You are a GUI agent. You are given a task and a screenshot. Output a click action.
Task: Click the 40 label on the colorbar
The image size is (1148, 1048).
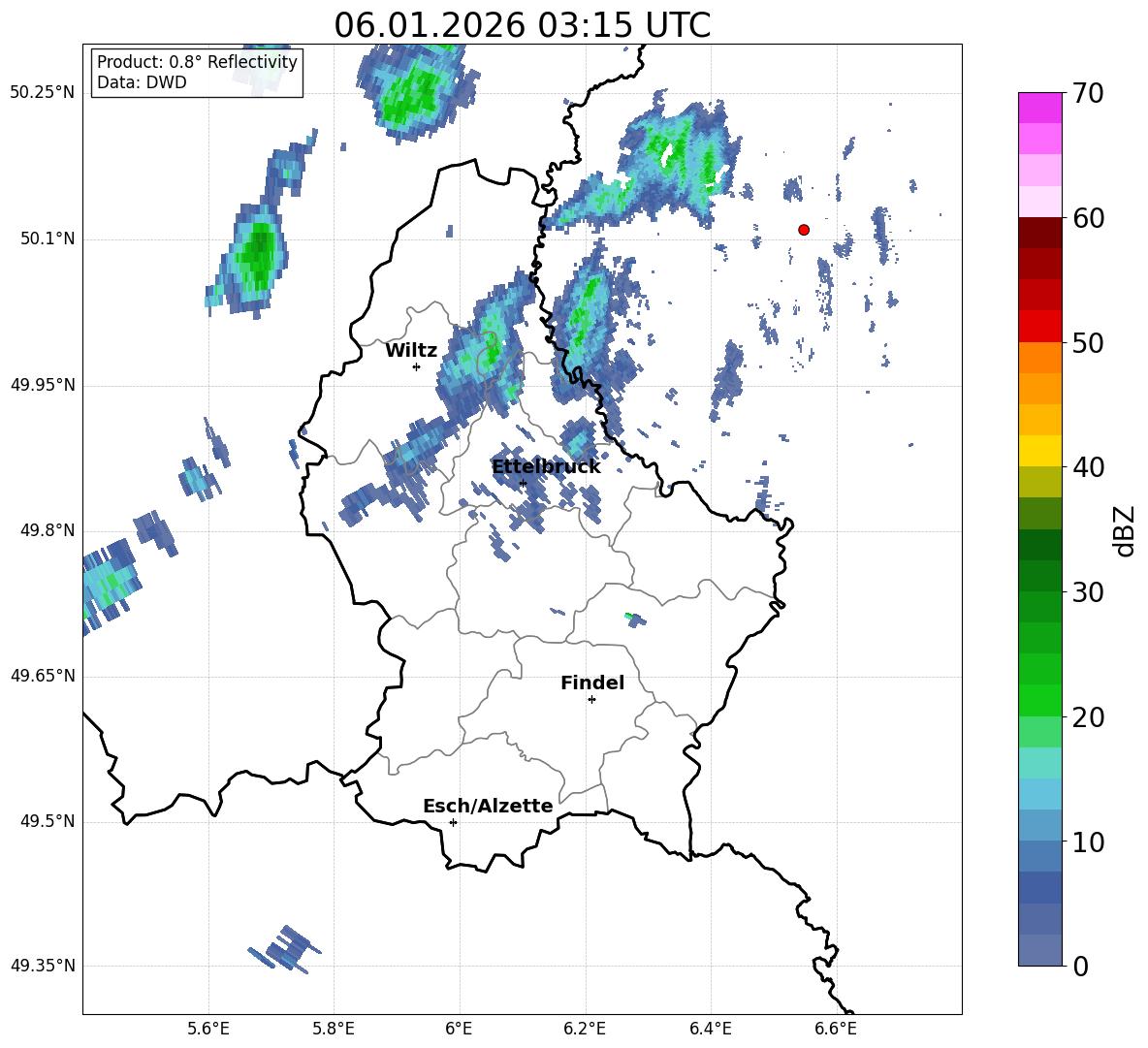(x=1088, y=467)
